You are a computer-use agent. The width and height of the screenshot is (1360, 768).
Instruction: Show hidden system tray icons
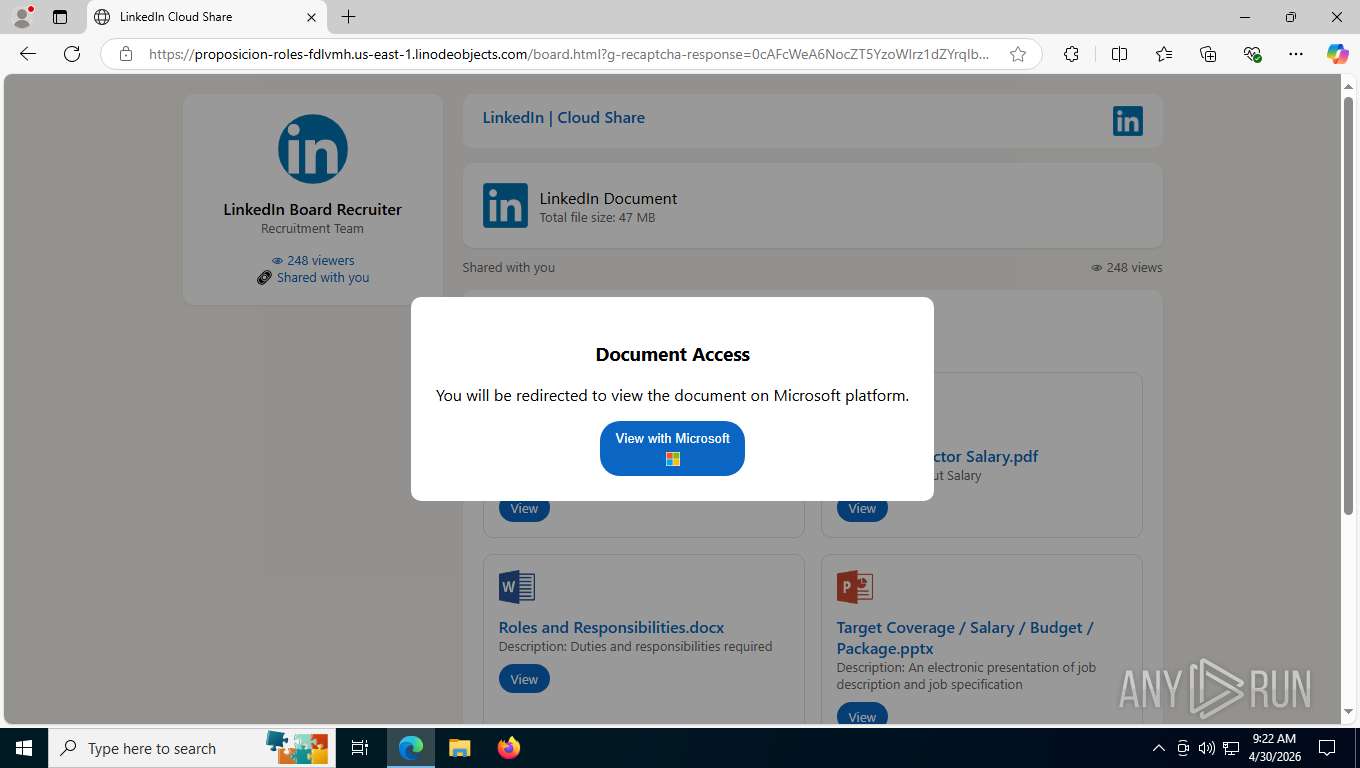point(1159,748)
